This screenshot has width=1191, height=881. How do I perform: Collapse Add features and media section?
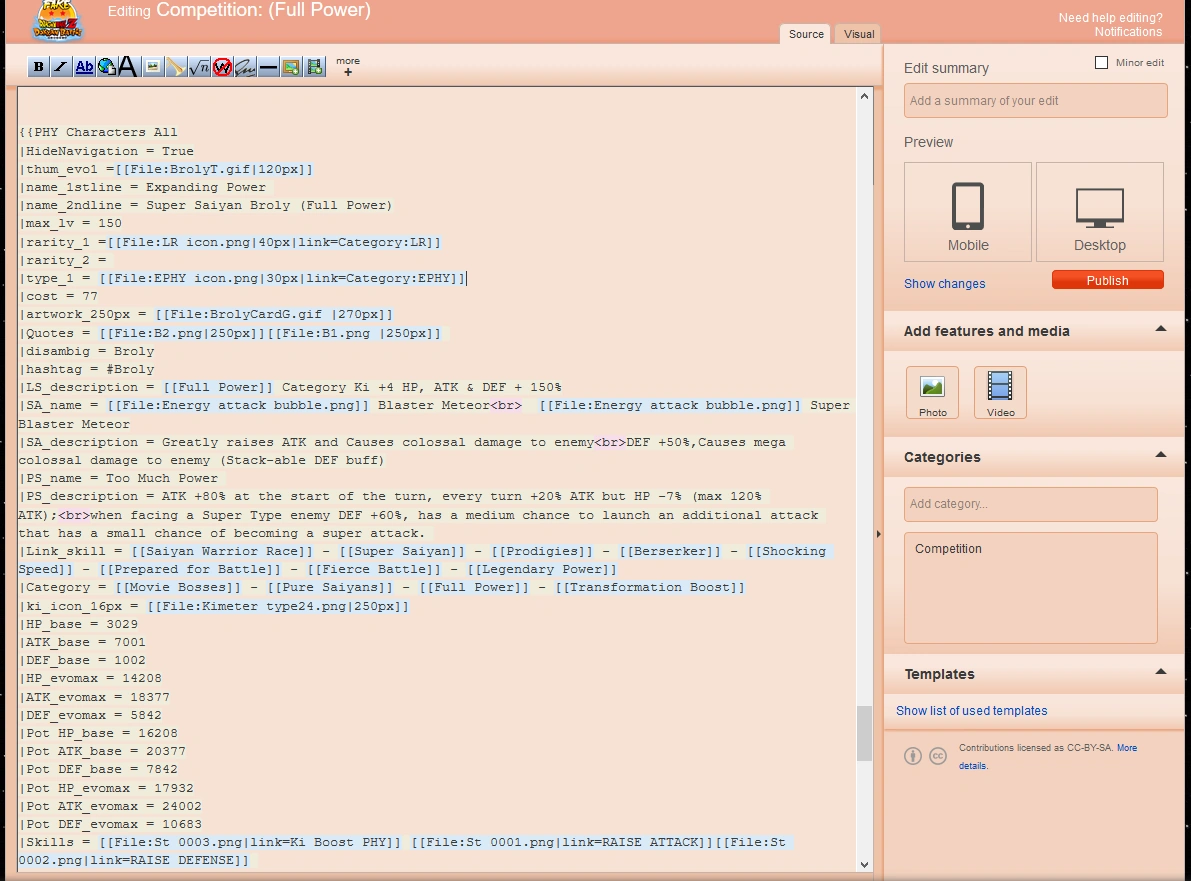tap(1160, 329)
